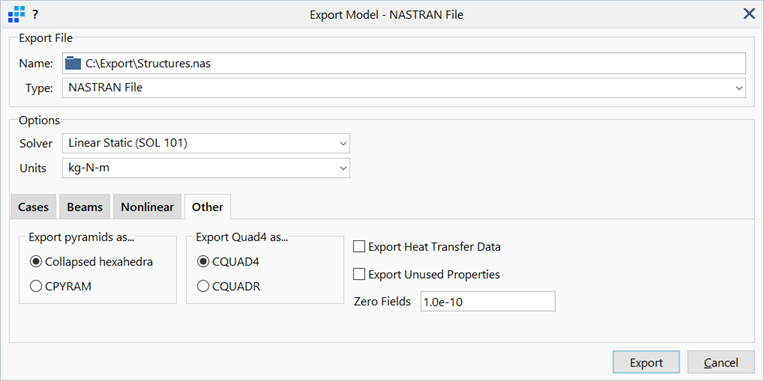Select the Other tab
764x381 pixels.
point(208,207)
